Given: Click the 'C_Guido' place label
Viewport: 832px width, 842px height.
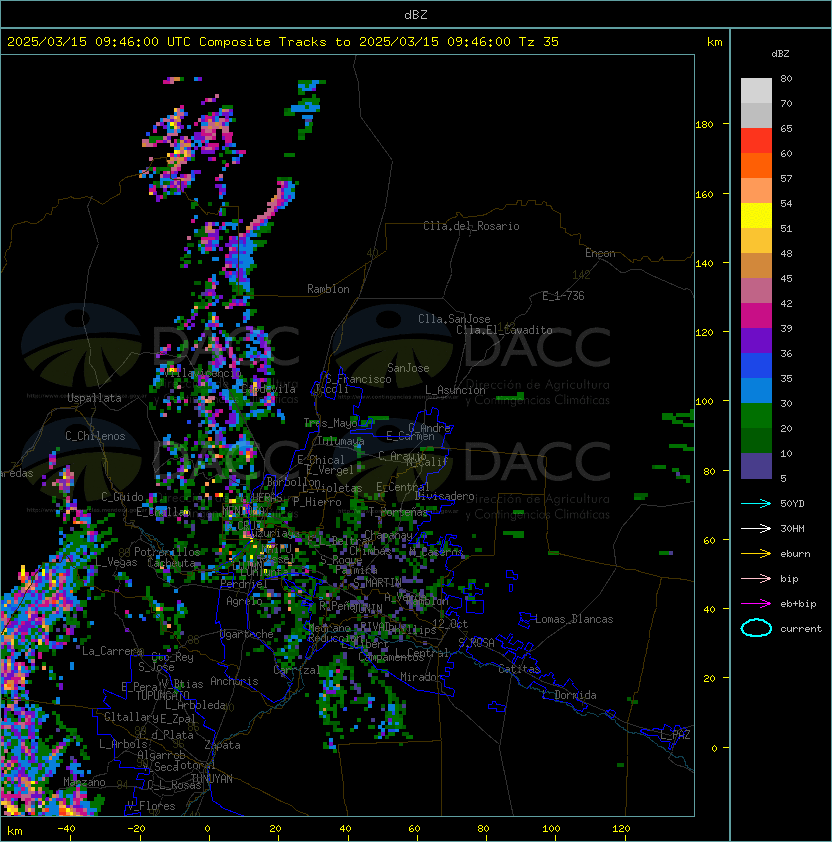Looking at the screenshot, I should click(x=122, y=497).
